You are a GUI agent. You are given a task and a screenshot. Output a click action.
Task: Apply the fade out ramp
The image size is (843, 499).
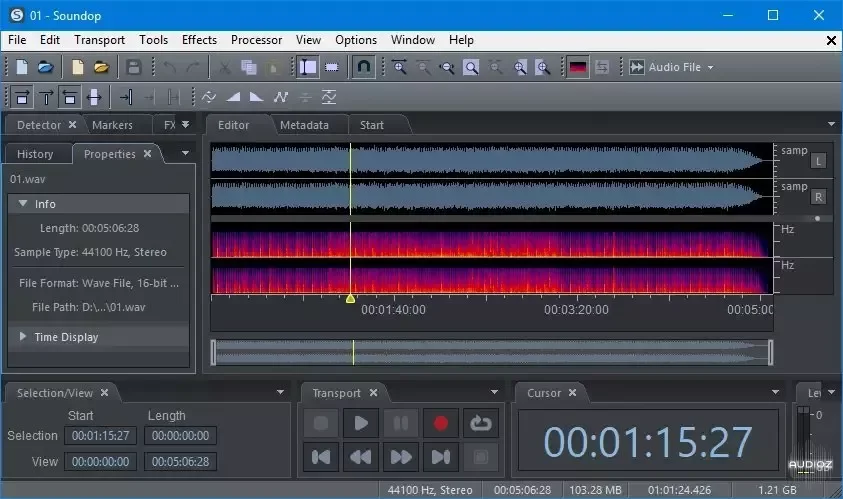[x=256, y=97]
